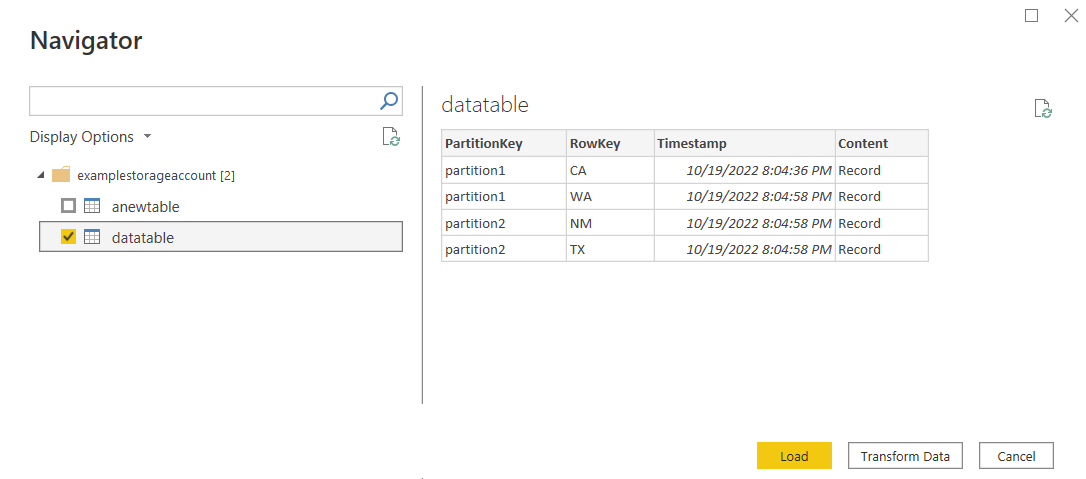The height and width of the screenshot is (479, 1086).
Task: Click the anewtable table icon
Action: (x=92, y=206)
